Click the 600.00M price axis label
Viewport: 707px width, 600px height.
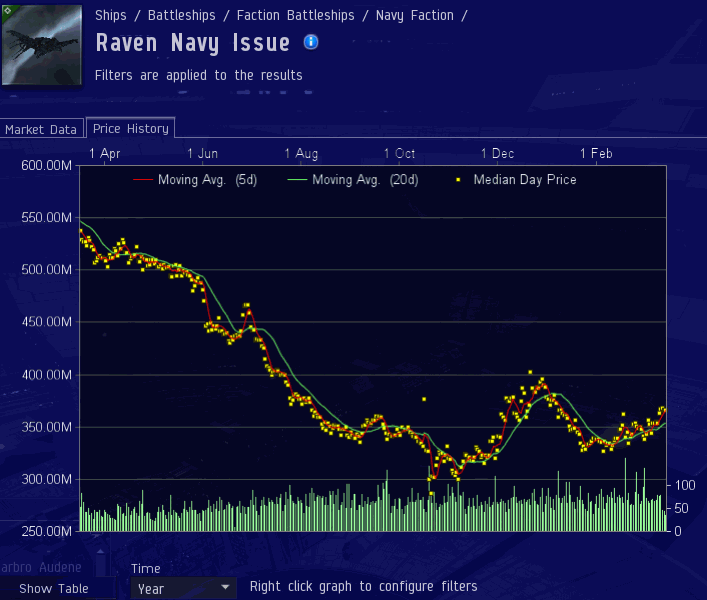point(46,165)
